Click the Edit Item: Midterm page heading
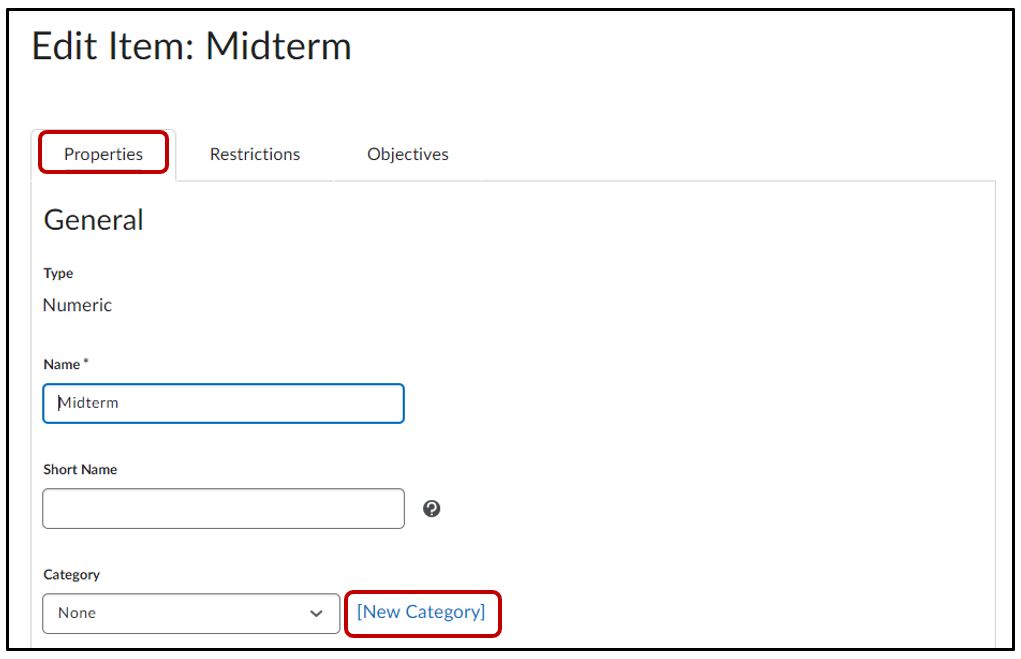Viewport: 1021px width, 659px height. [x=191, y=47]
